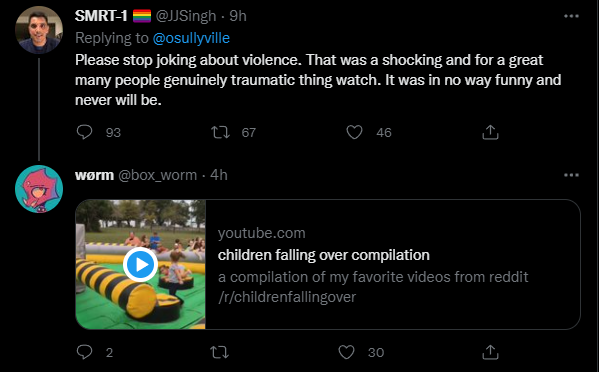Retweet wørm's YouTube link tweet
The width and height of the screenshot is (599, 372).
coord(220,352)
